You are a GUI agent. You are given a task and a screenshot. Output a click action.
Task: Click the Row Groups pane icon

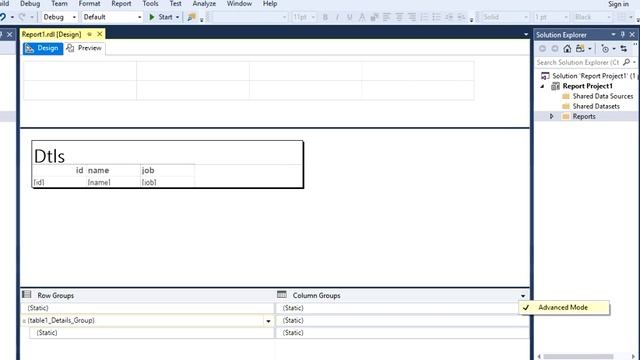(27, 294)
